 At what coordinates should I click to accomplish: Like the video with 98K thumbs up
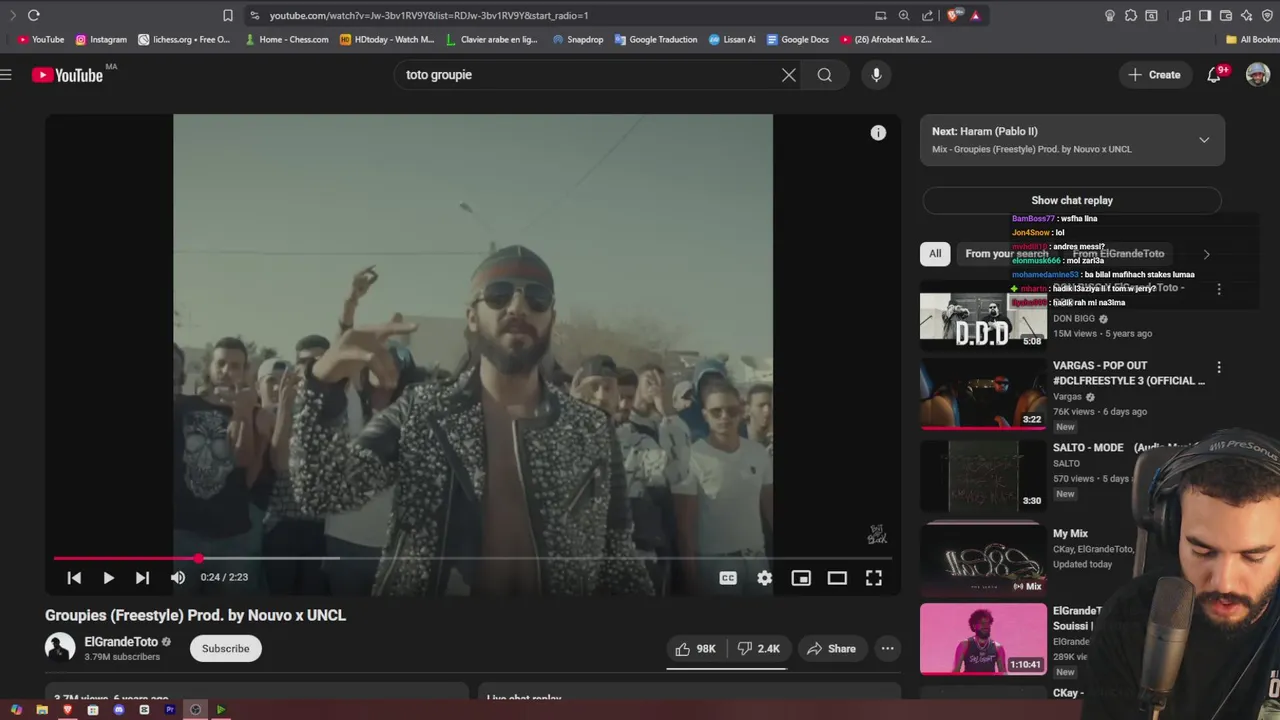(x=696, y=649)
